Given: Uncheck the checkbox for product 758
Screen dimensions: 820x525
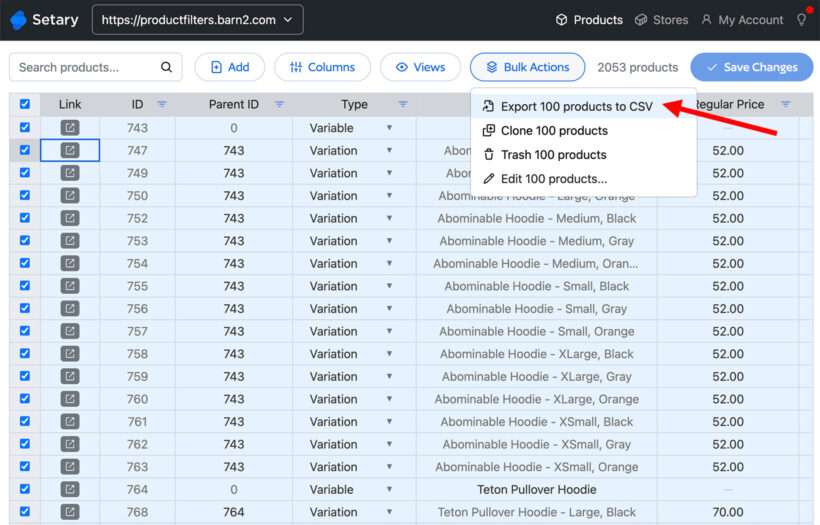Looking at the screenshot, I should 25,353.
